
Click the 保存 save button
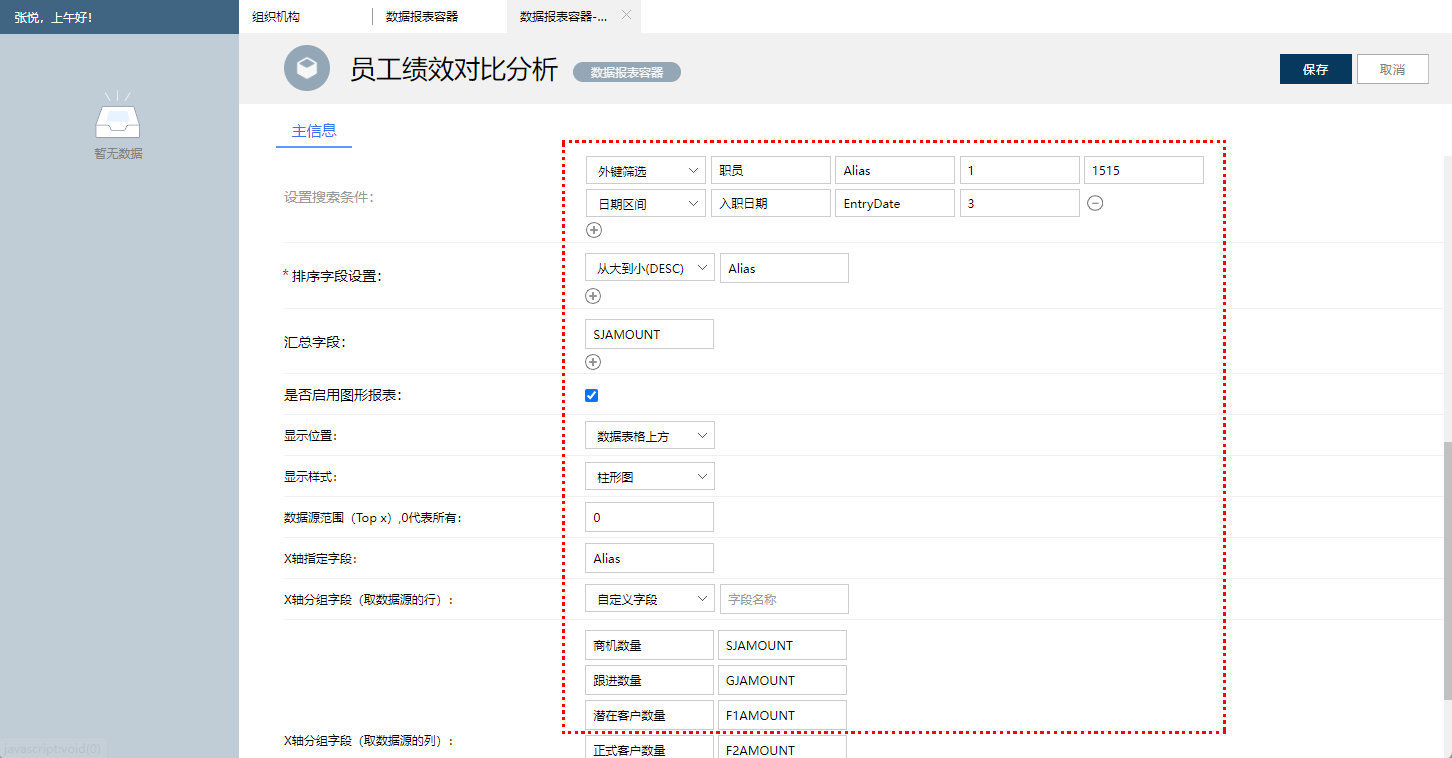tap(1315, 68)
